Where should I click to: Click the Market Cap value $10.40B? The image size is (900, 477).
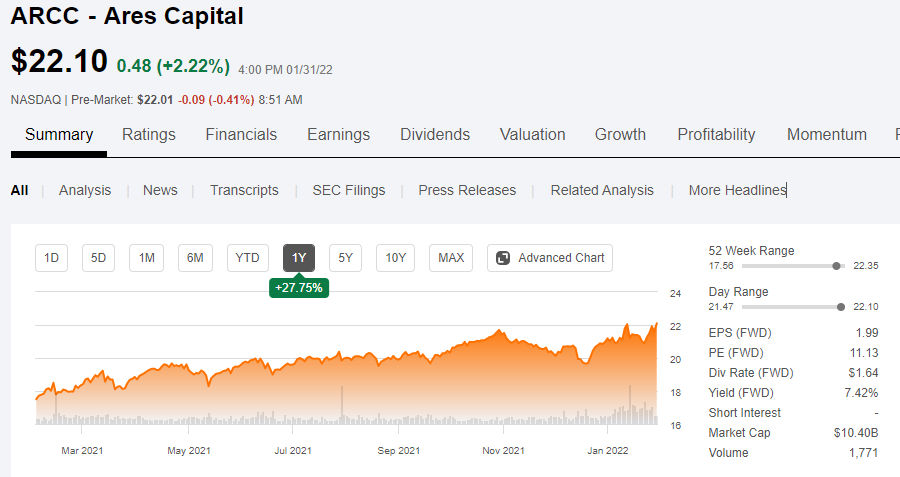[x=856, y=433]
